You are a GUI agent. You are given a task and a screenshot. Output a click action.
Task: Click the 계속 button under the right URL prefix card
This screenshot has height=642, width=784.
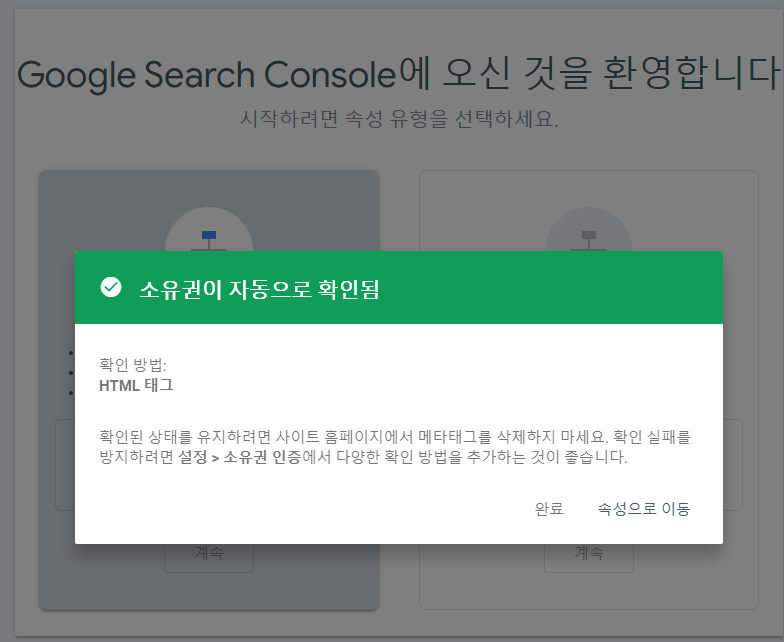pyautogui.click(x=589, y=554)
